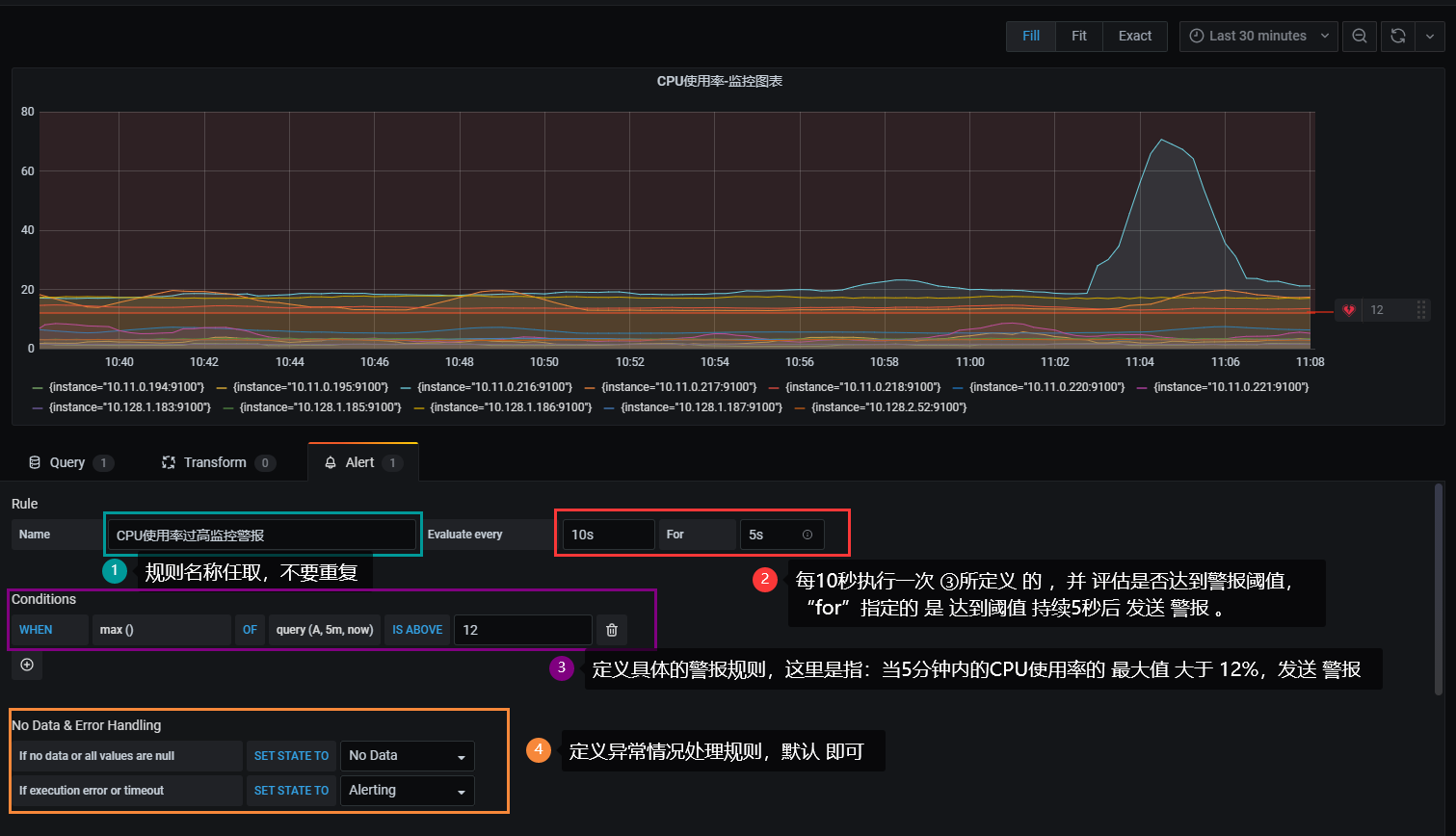Click the vertical scrollbar of the alert editor
The height and width of the screenshot is (836, 1456).
(1439, 588)
